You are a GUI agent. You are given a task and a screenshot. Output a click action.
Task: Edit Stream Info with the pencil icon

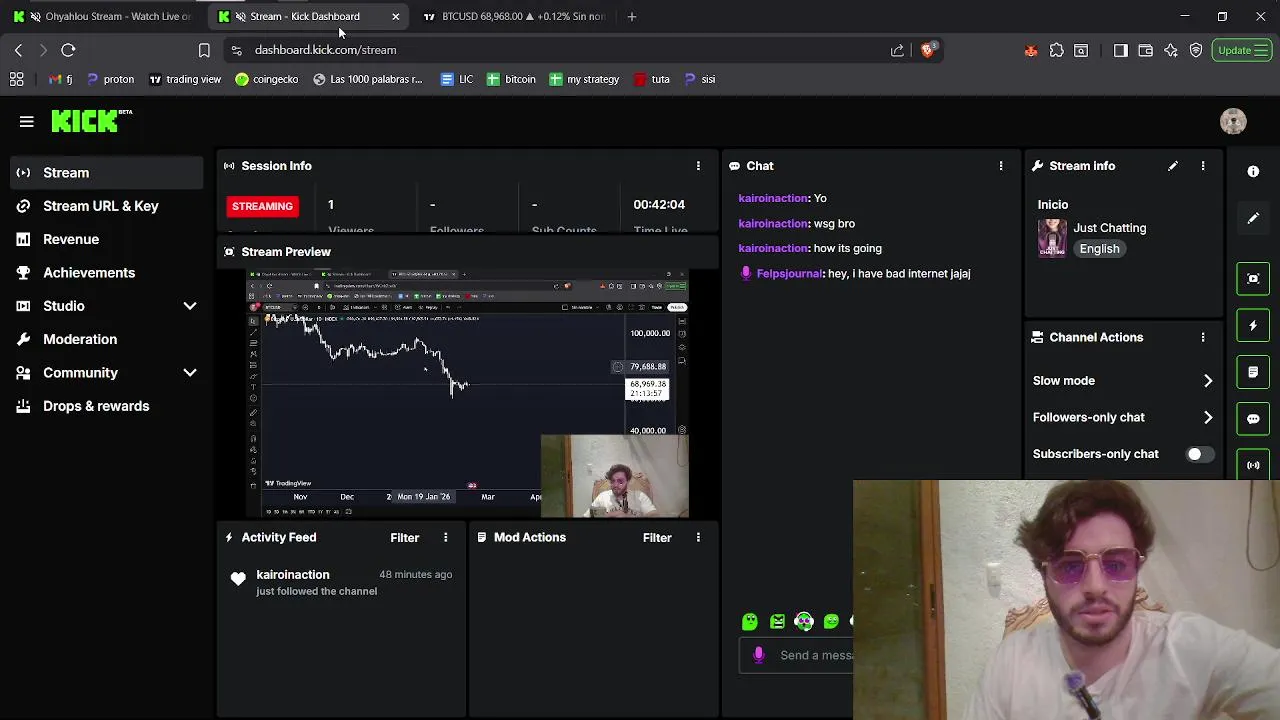[x=1173, y=166]
